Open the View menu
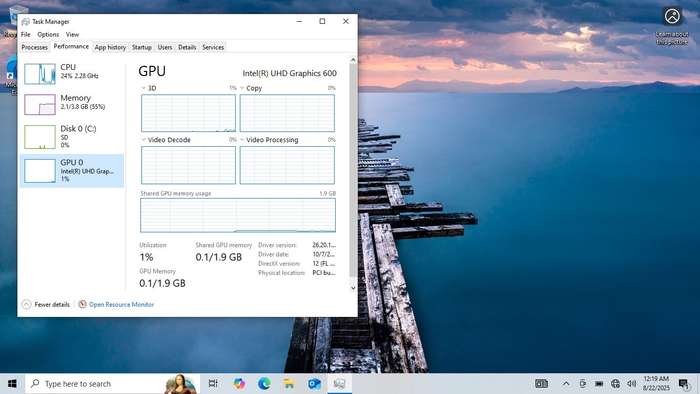Image resolution: width=700 pixels, height=394 pixels. click(x=72, y=34)
